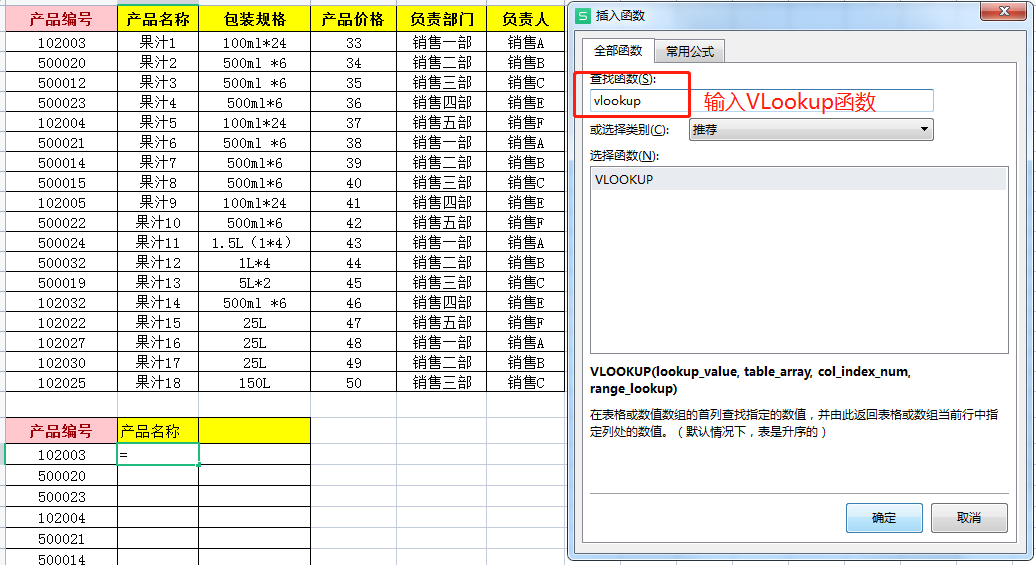Select the 负责部门 header cell
The height and width of the screenshot is (565, 1036).
(441, 19)
